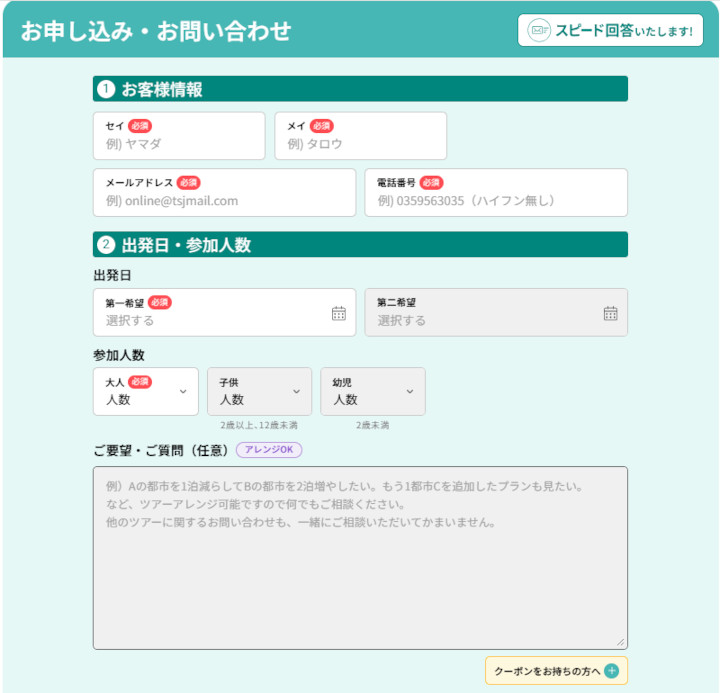Click the 2歳以上、12歳未満 note
Viewport: 720px width, 693px height.
click(259, 425)
